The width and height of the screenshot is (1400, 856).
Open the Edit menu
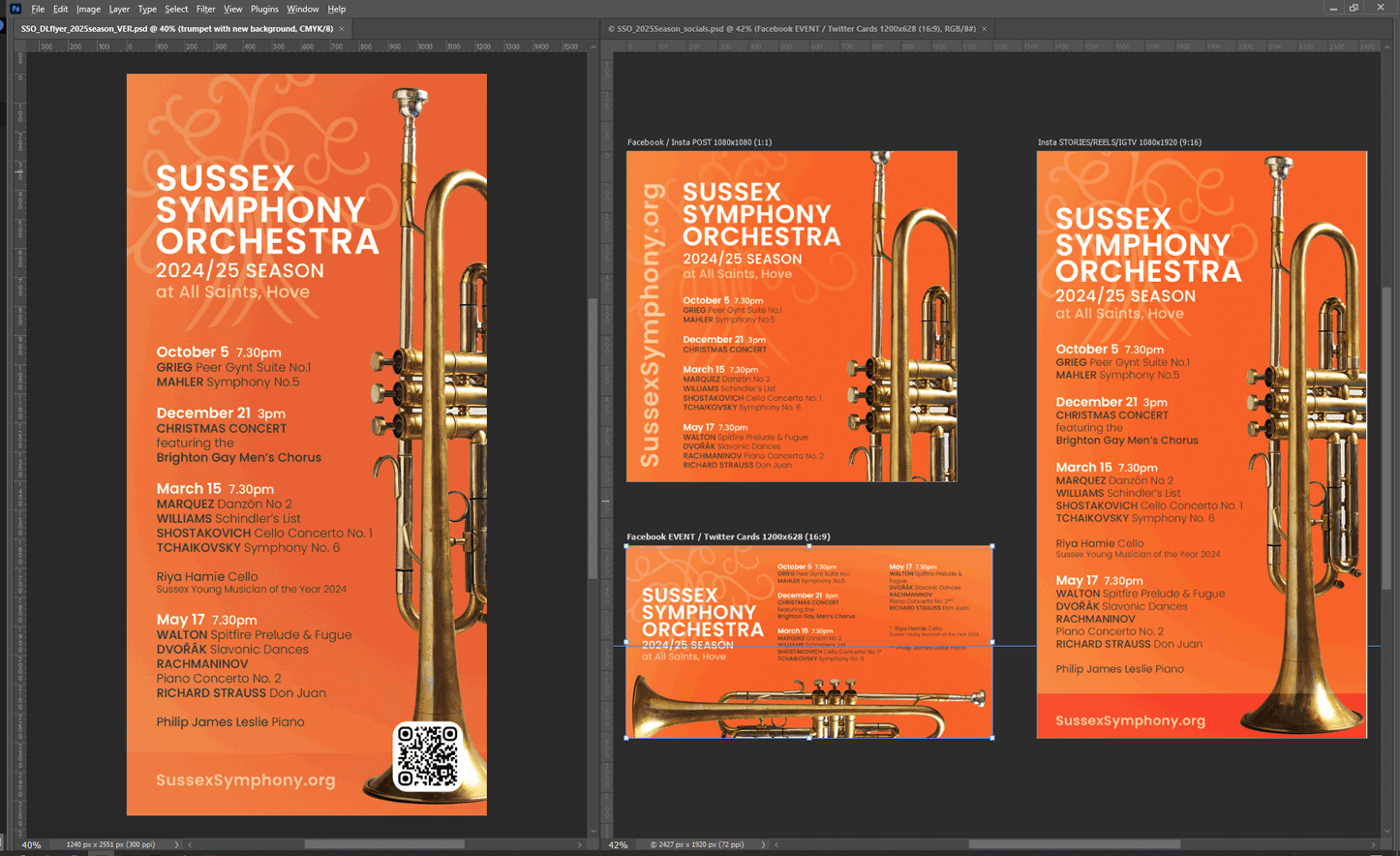tap(60, 9)
